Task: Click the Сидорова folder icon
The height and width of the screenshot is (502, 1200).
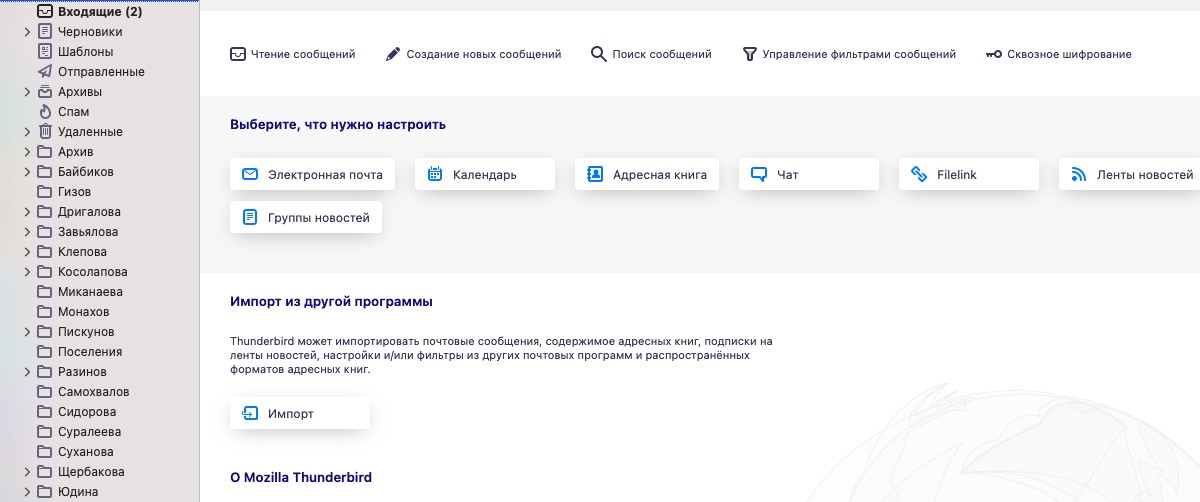Action: [45, 412]
